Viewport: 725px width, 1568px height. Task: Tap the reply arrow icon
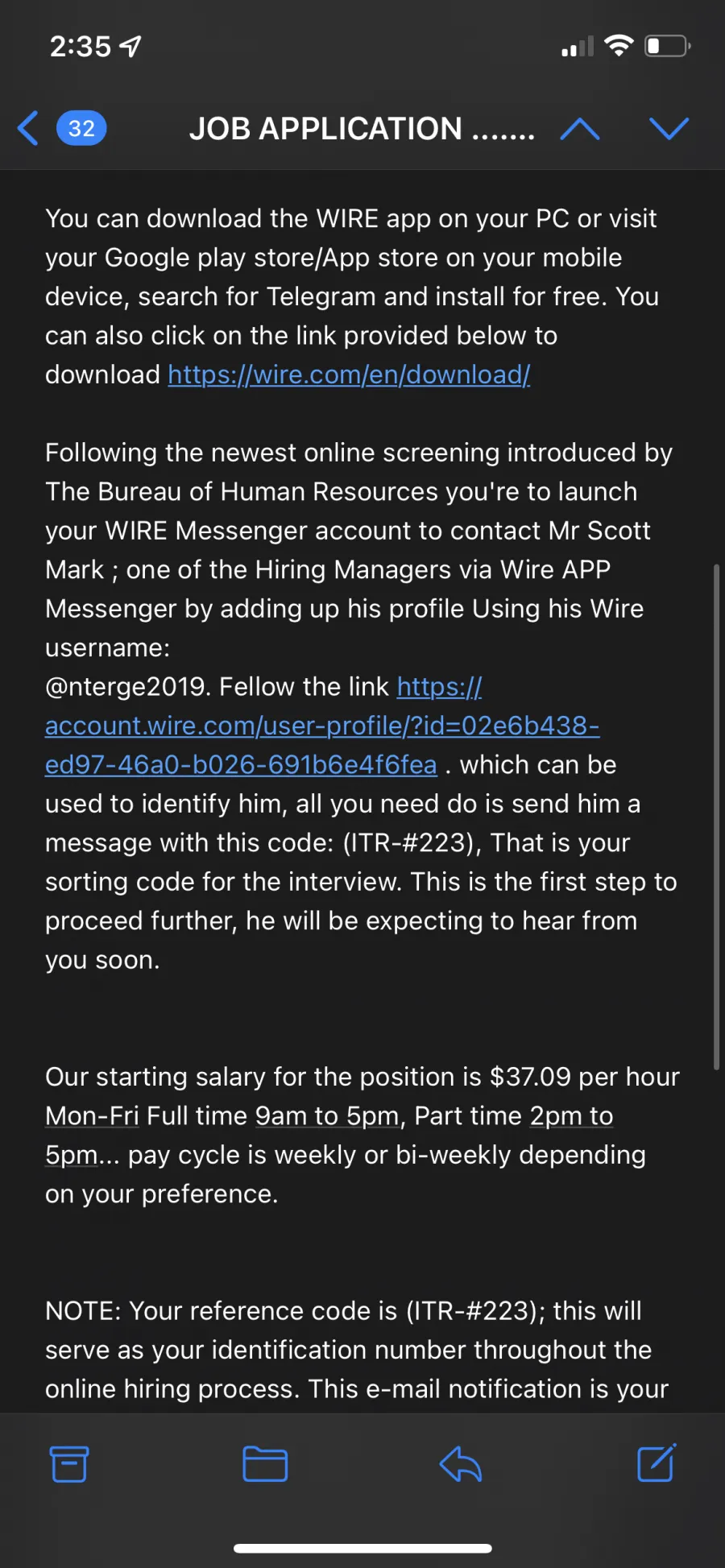point(461,1463)
